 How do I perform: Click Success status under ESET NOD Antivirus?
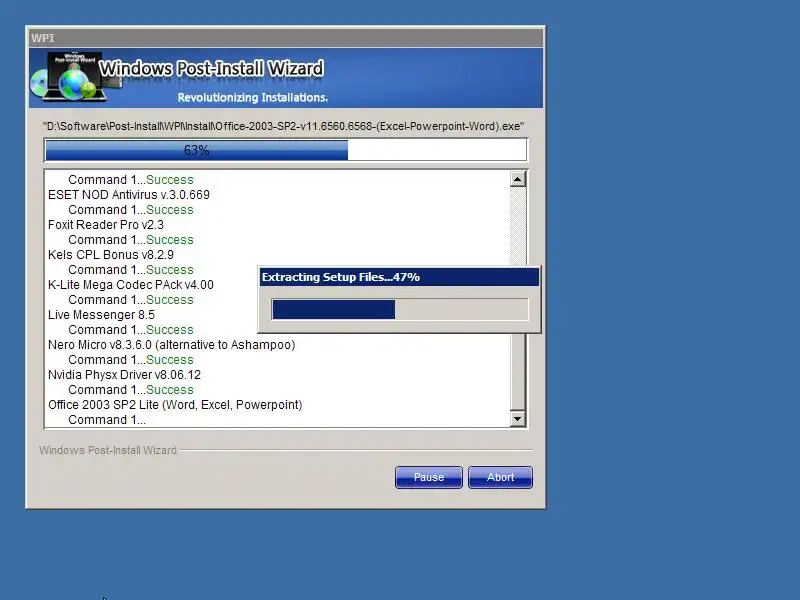tap(170, 210)
